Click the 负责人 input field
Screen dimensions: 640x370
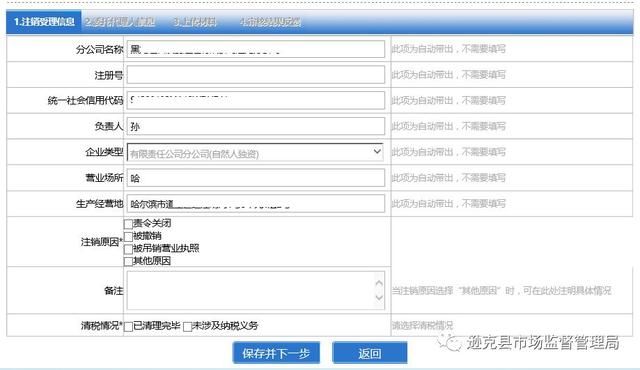point(256,126)
